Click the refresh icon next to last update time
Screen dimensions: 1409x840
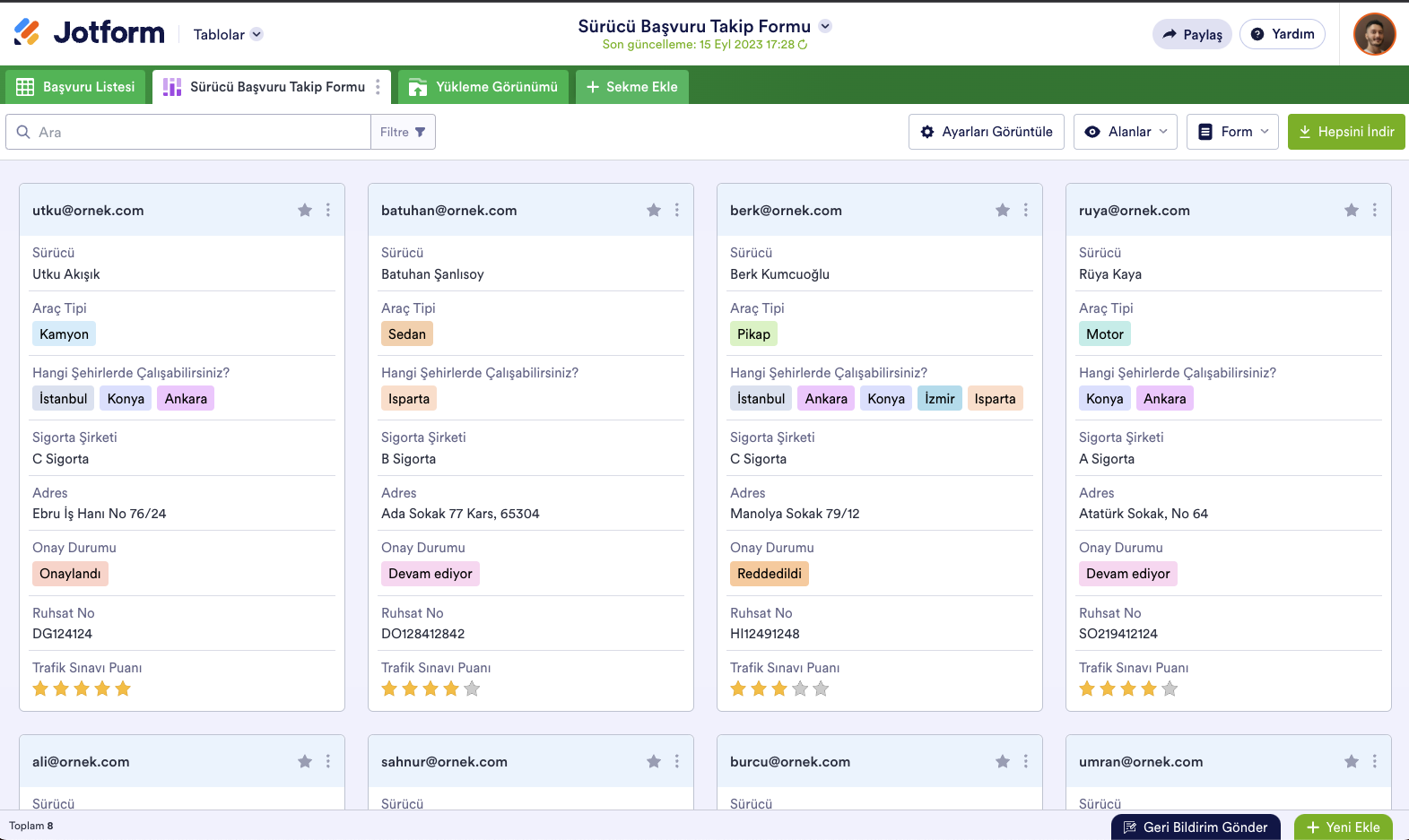coord(803,45)
